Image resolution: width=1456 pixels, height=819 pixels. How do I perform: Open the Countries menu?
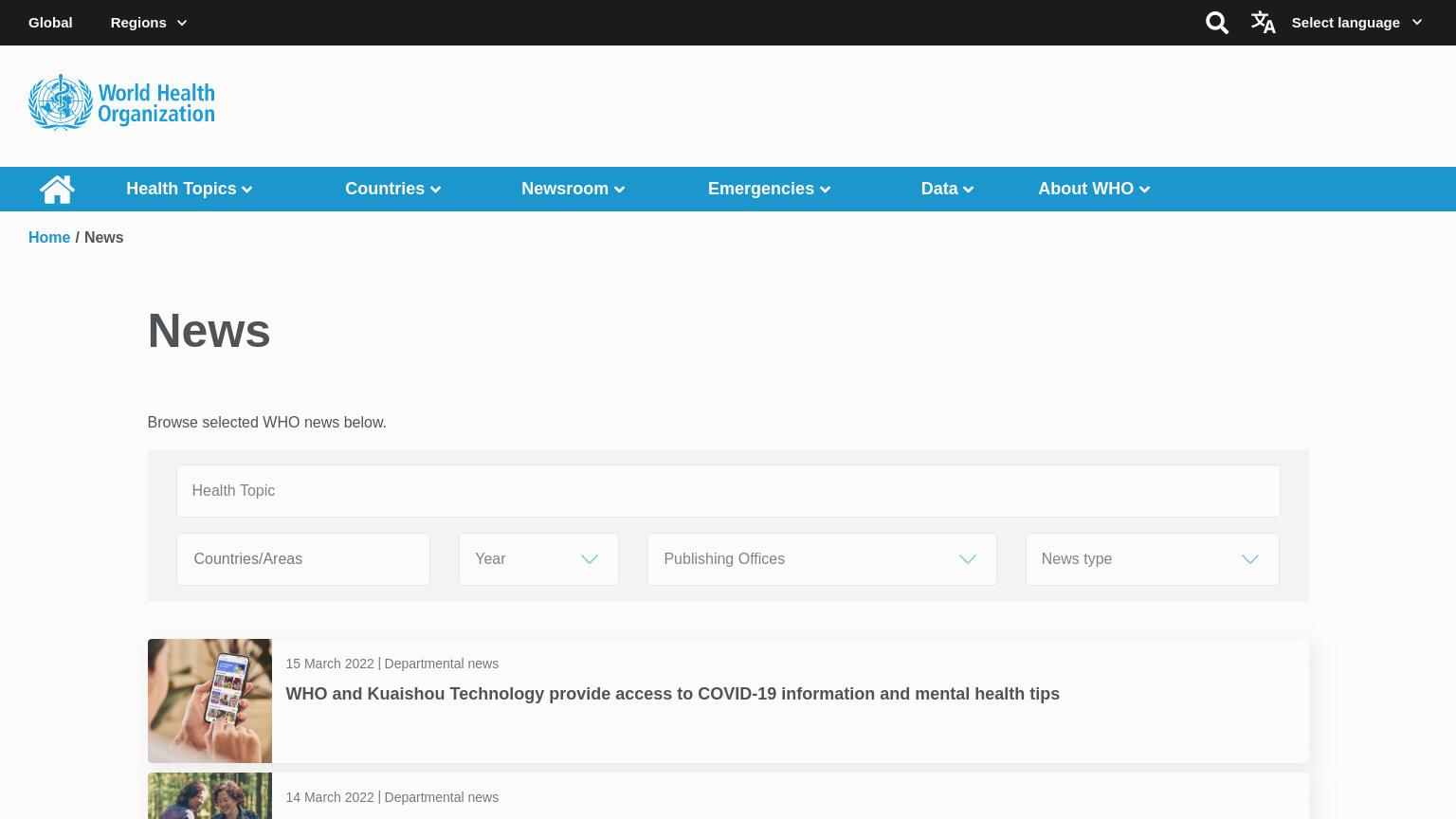coord(393,189)
